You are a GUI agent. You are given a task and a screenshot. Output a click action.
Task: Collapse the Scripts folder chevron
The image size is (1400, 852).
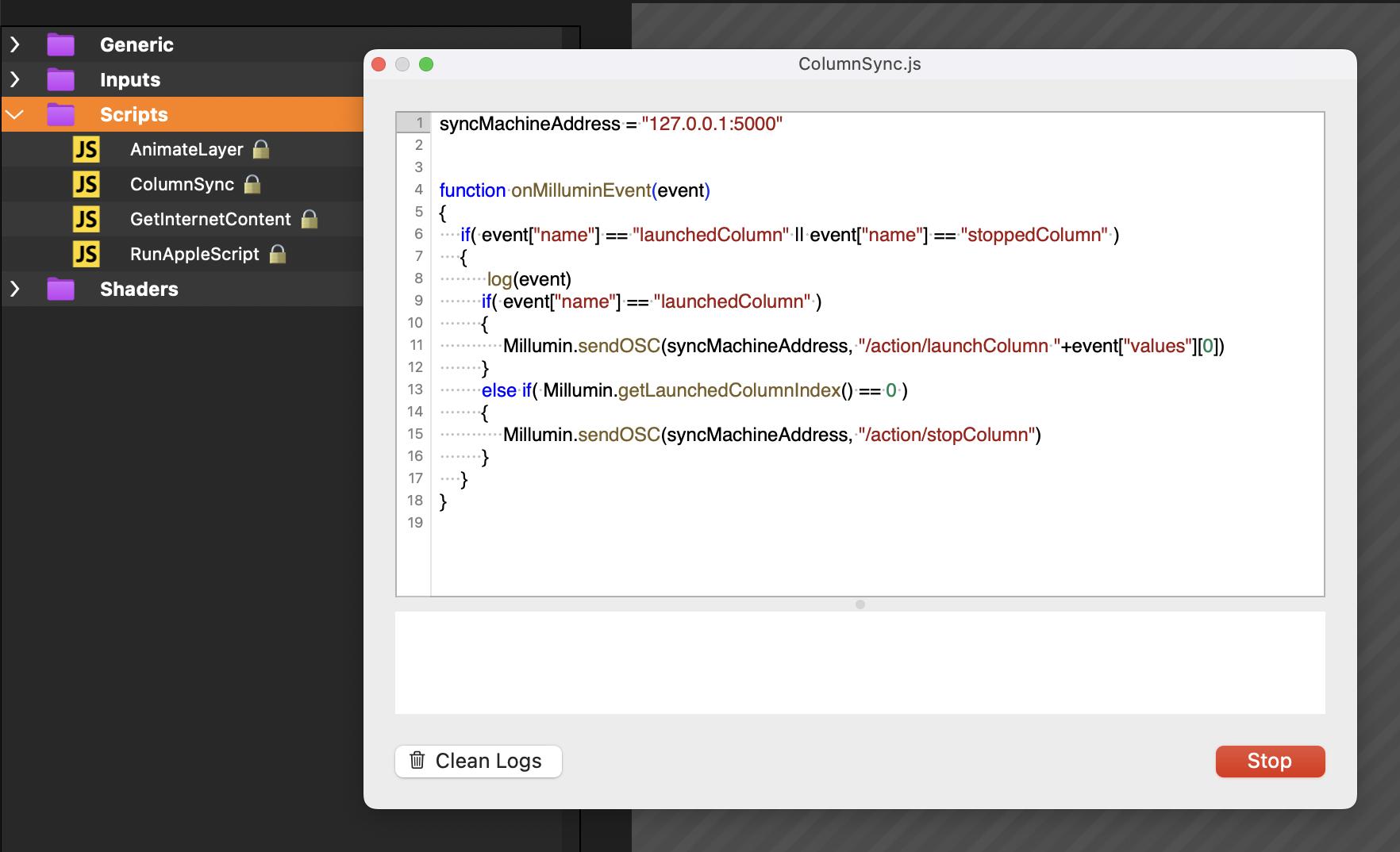(14, 114)
